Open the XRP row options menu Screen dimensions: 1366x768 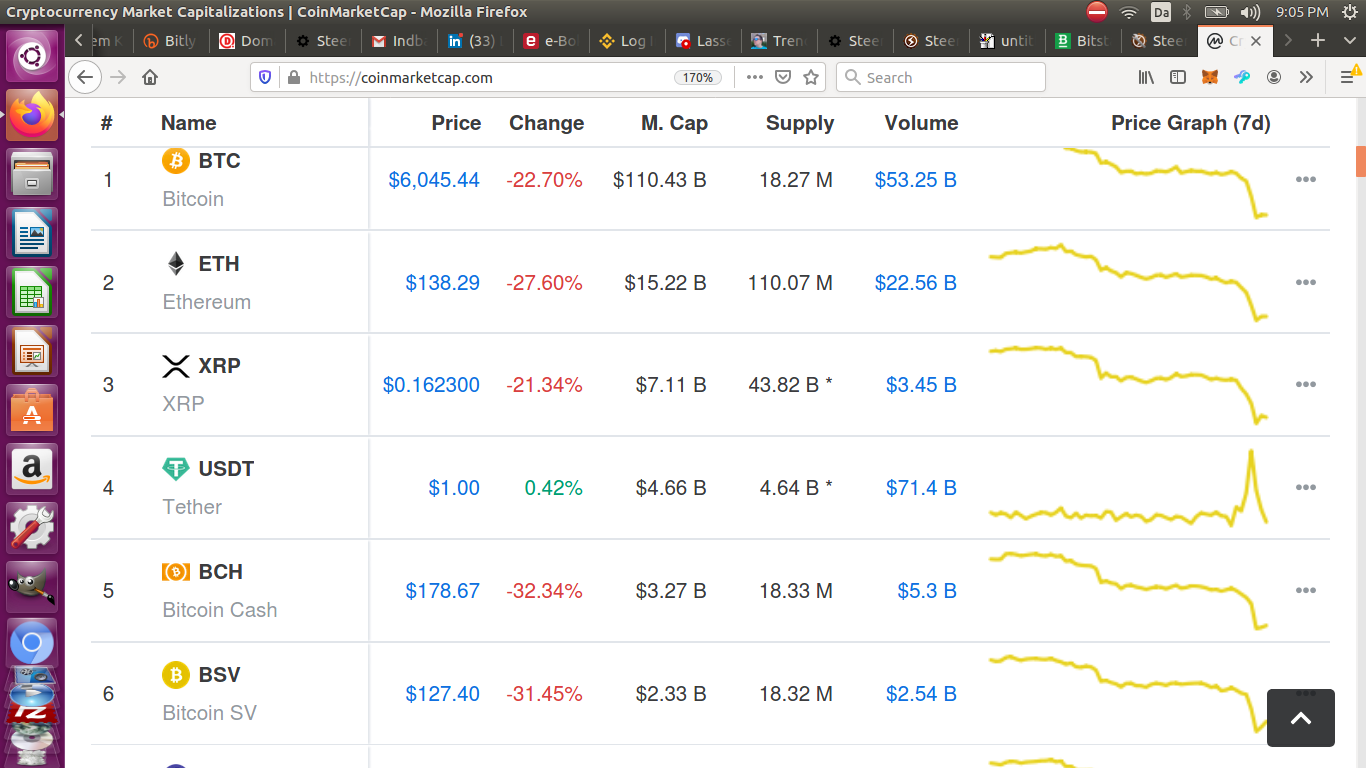point(1305,385)
